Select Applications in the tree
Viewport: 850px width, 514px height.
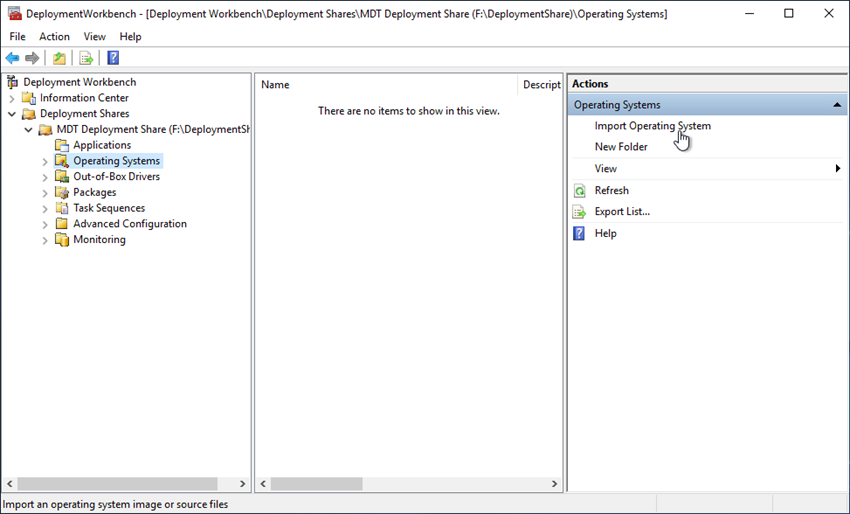[102, 145]
